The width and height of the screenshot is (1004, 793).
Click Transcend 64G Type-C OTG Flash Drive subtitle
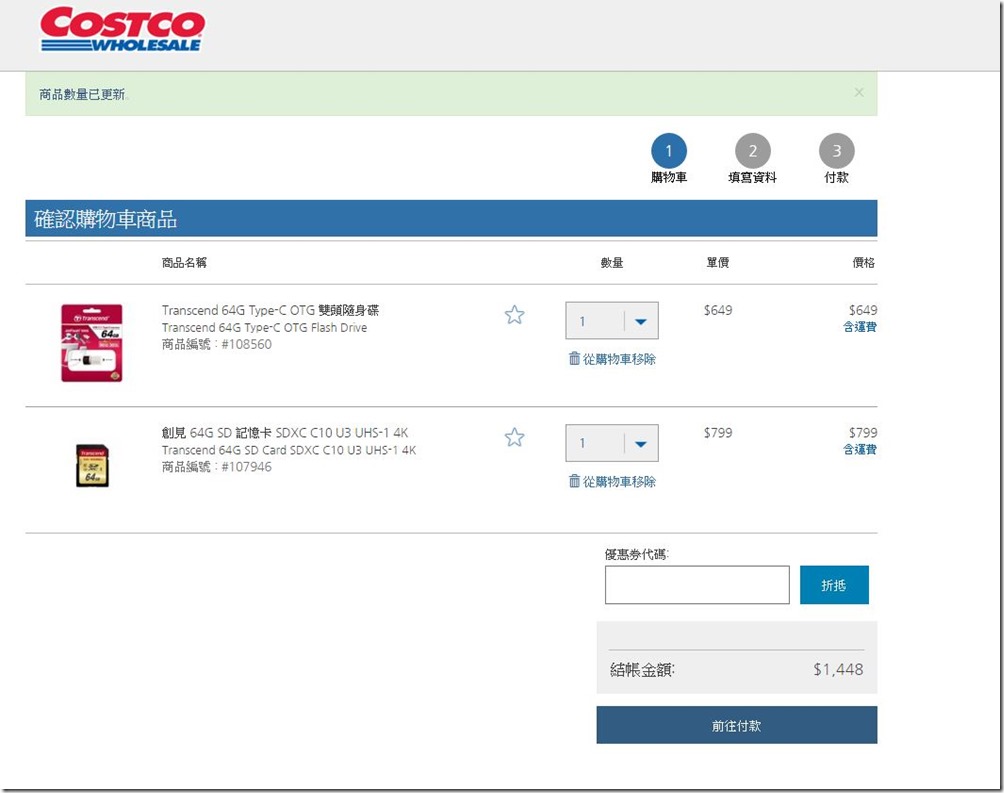pos(264,327)
